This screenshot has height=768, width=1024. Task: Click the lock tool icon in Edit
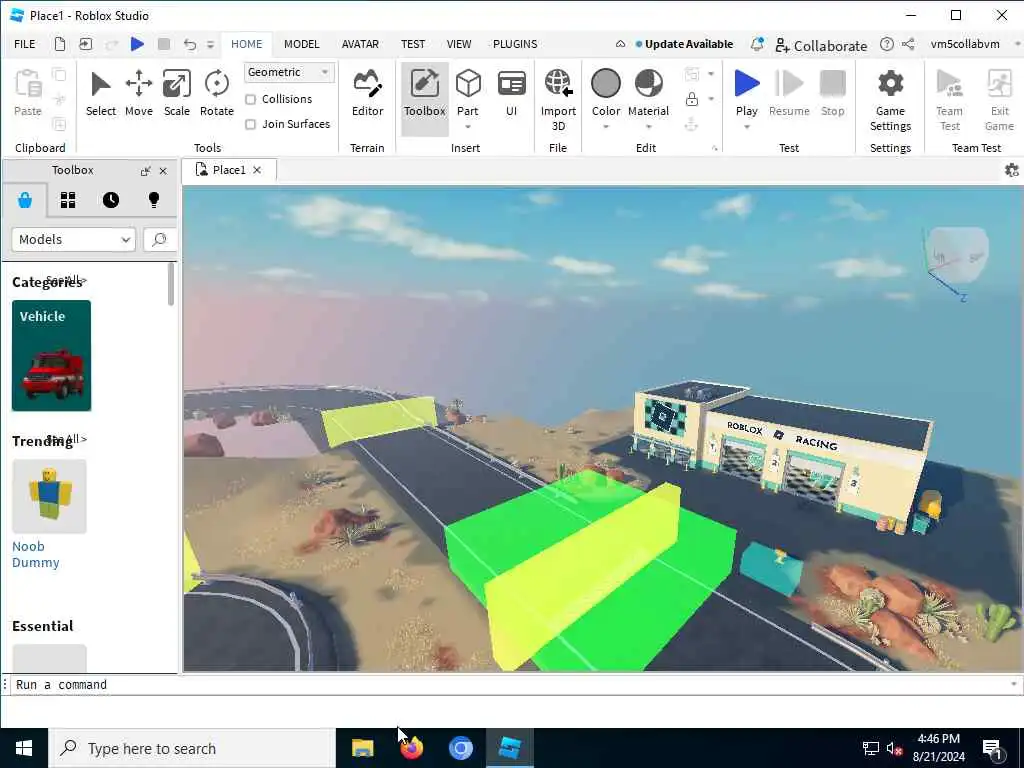click(x=692, y=99)
